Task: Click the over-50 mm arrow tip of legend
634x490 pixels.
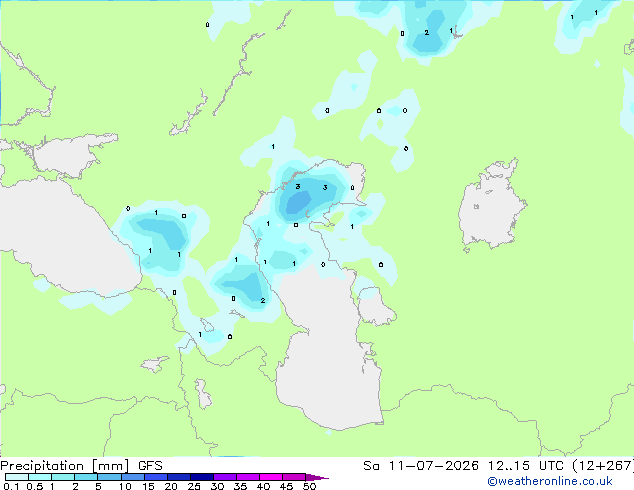Action: [x=317, y=477]
